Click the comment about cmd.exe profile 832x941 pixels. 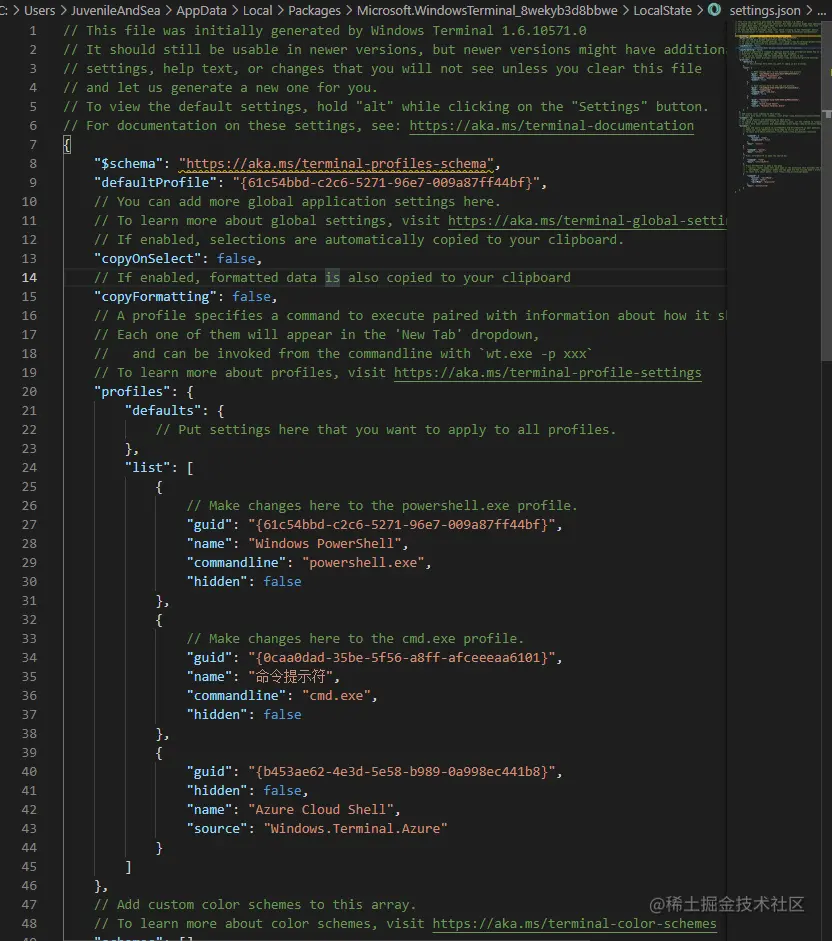[x=355, y=639]
